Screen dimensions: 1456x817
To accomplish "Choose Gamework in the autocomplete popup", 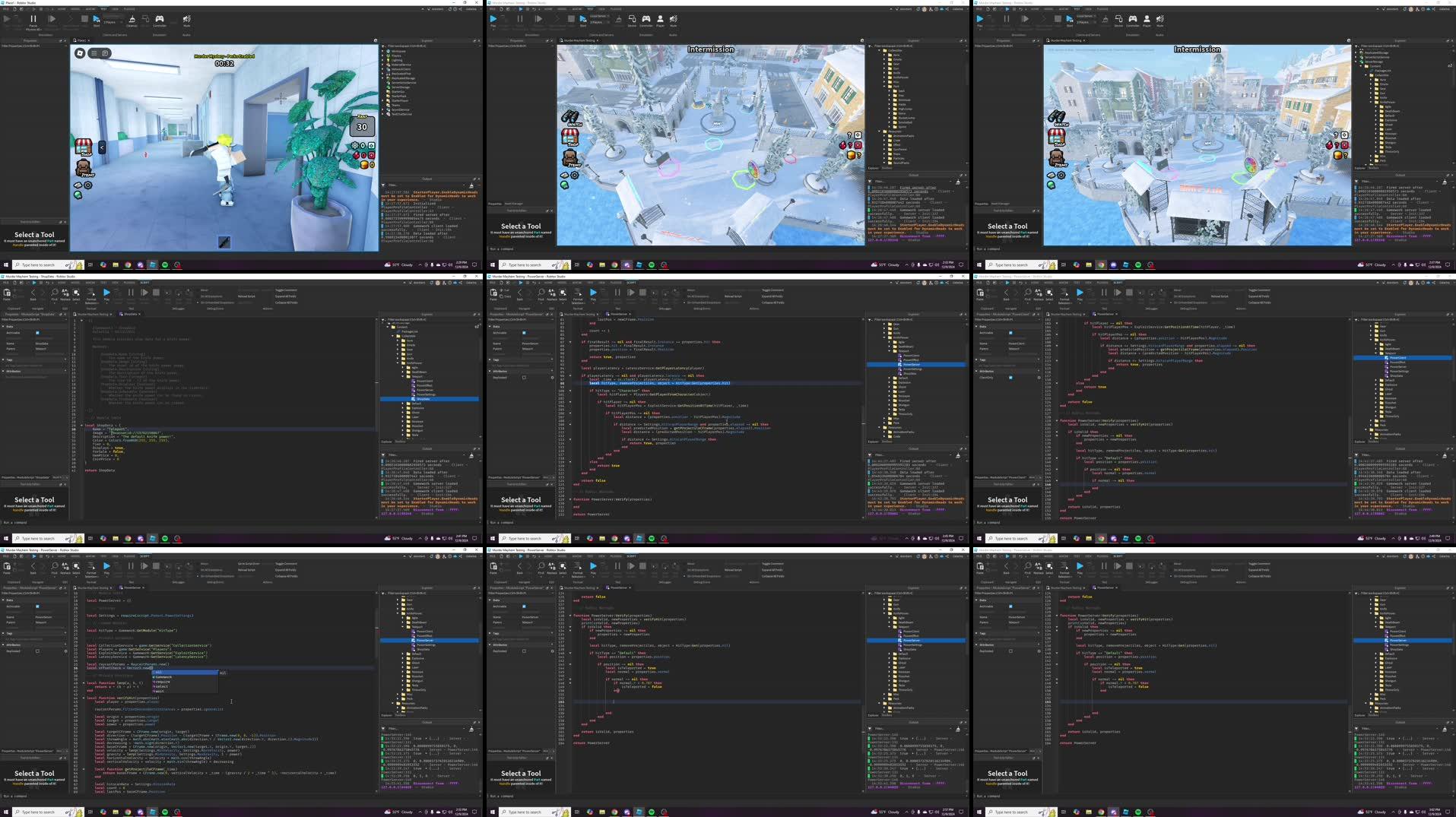I will [x=185, y=677].
